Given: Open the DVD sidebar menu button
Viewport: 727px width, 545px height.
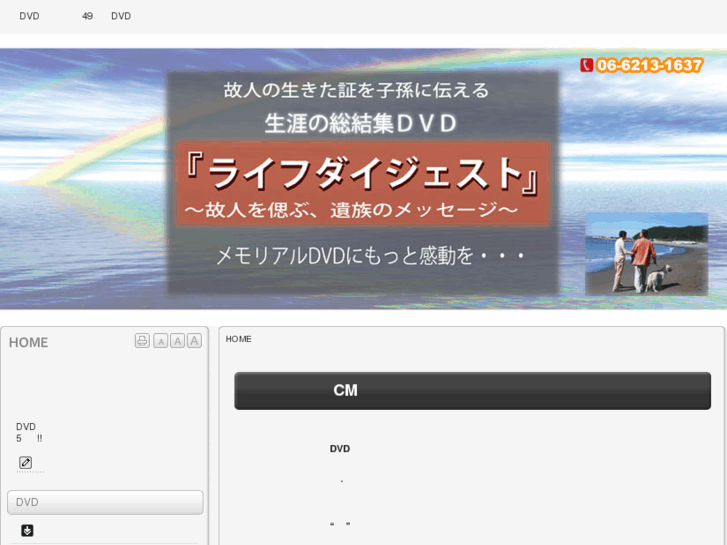Looking at the screenshot, I should pyautogui.click(x=105, y=502).
